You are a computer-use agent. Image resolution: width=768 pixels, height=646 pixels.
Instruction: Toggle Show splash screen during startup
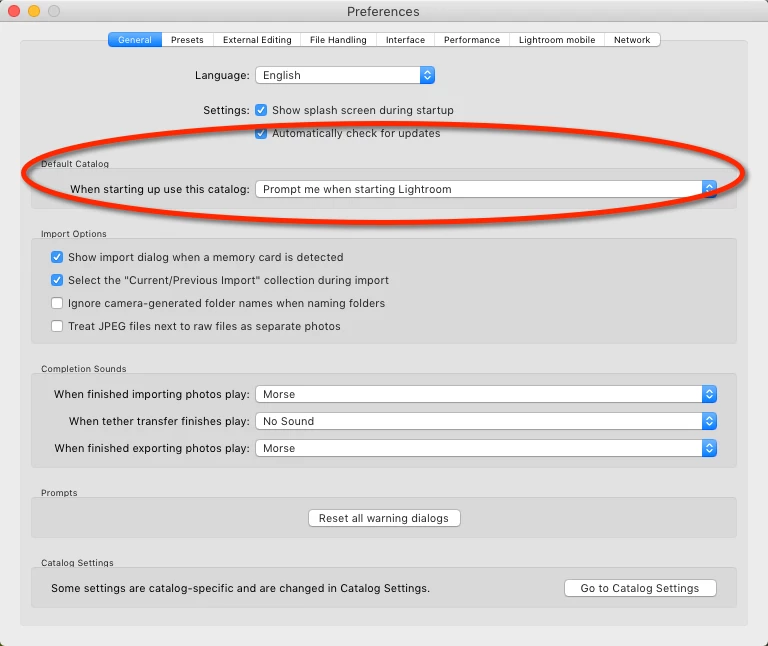[x=261, y=110]
